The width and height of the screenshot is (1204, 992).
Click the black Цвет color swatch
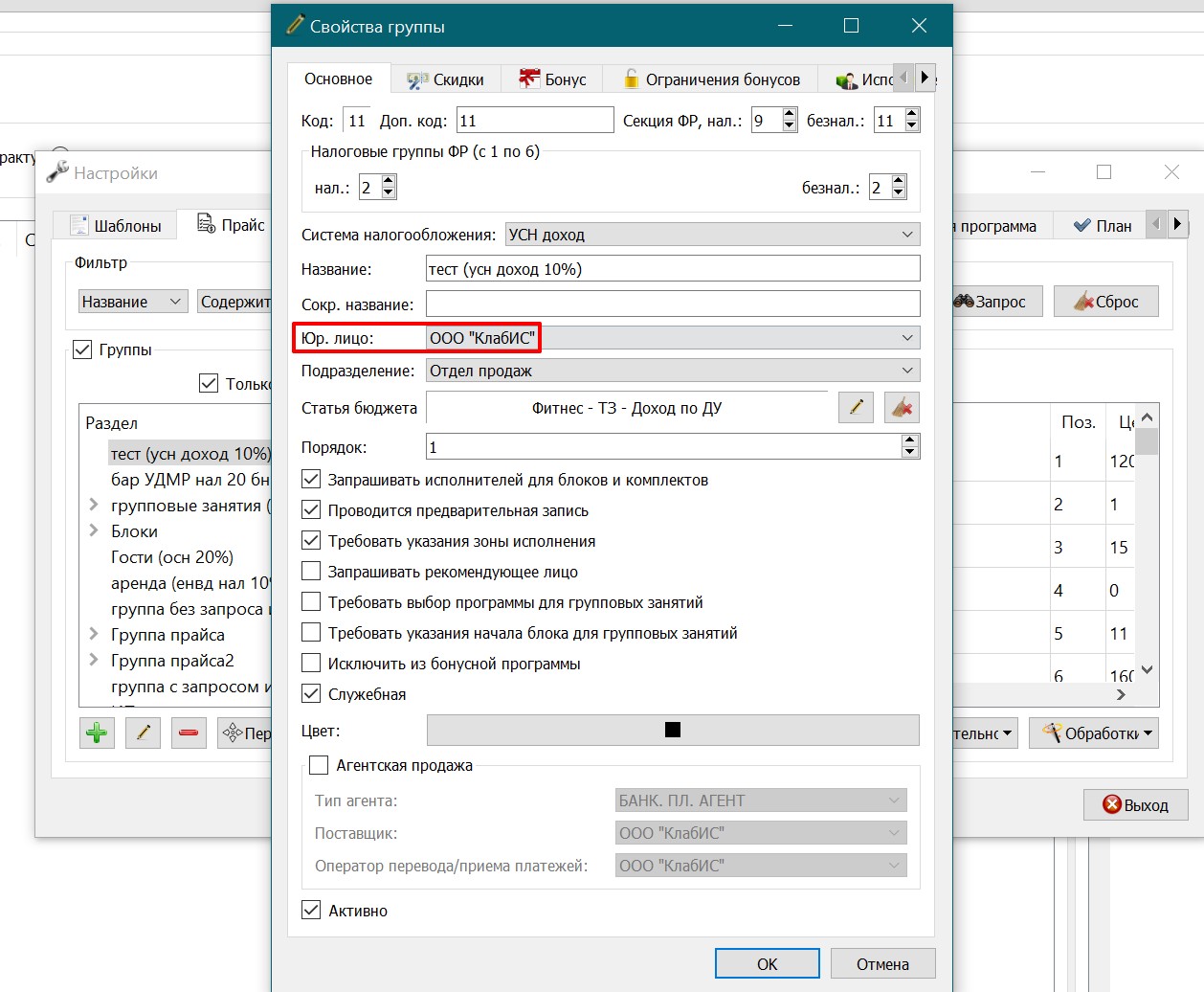point(673,730)
